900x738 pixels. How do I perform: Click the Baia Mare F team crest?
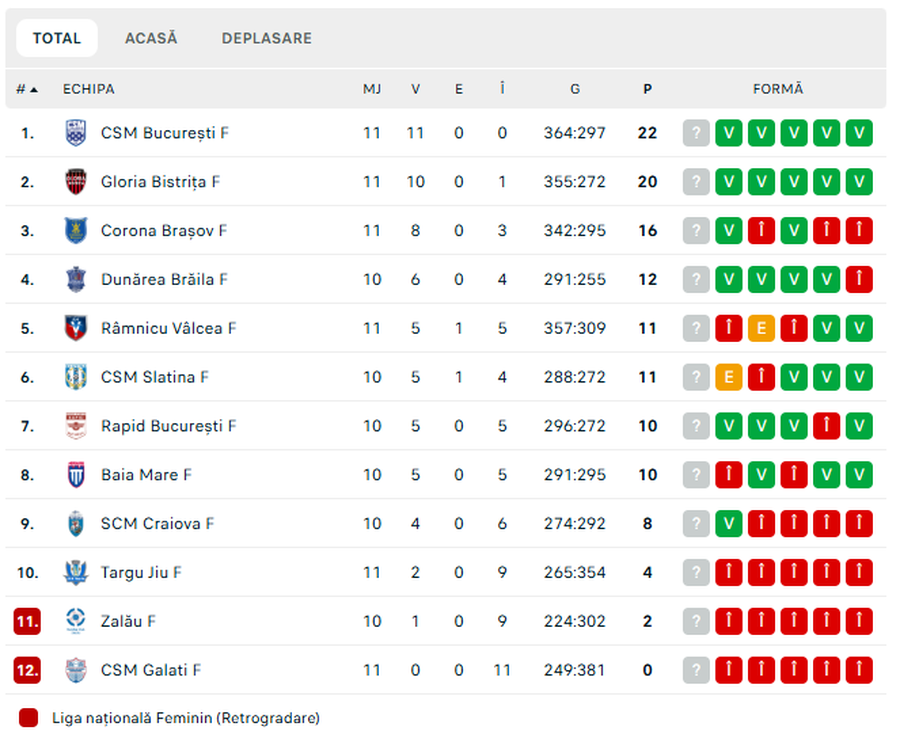point(76,475)
